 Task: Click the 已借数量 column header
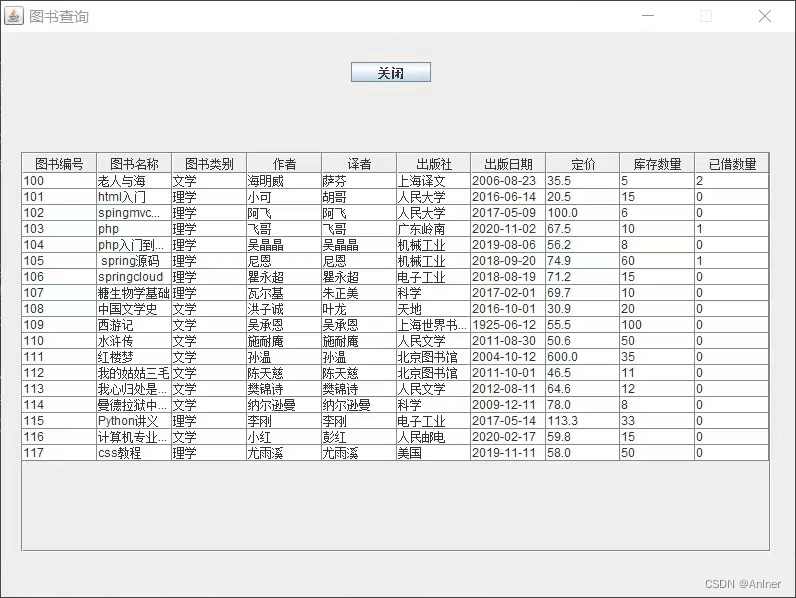click(x=732, y=164)
